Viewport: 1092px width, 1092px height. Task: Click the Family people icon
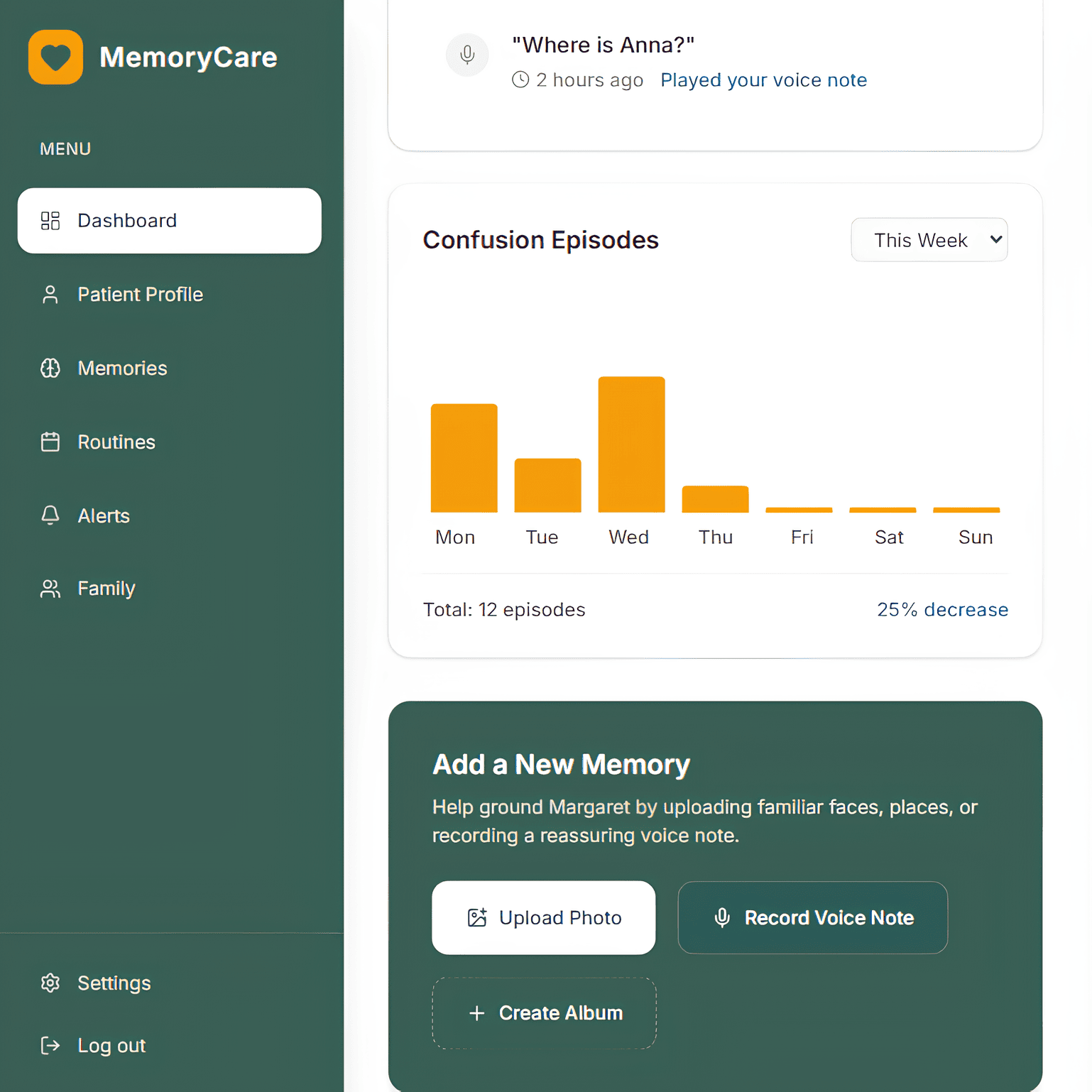(x=50, y=589)
